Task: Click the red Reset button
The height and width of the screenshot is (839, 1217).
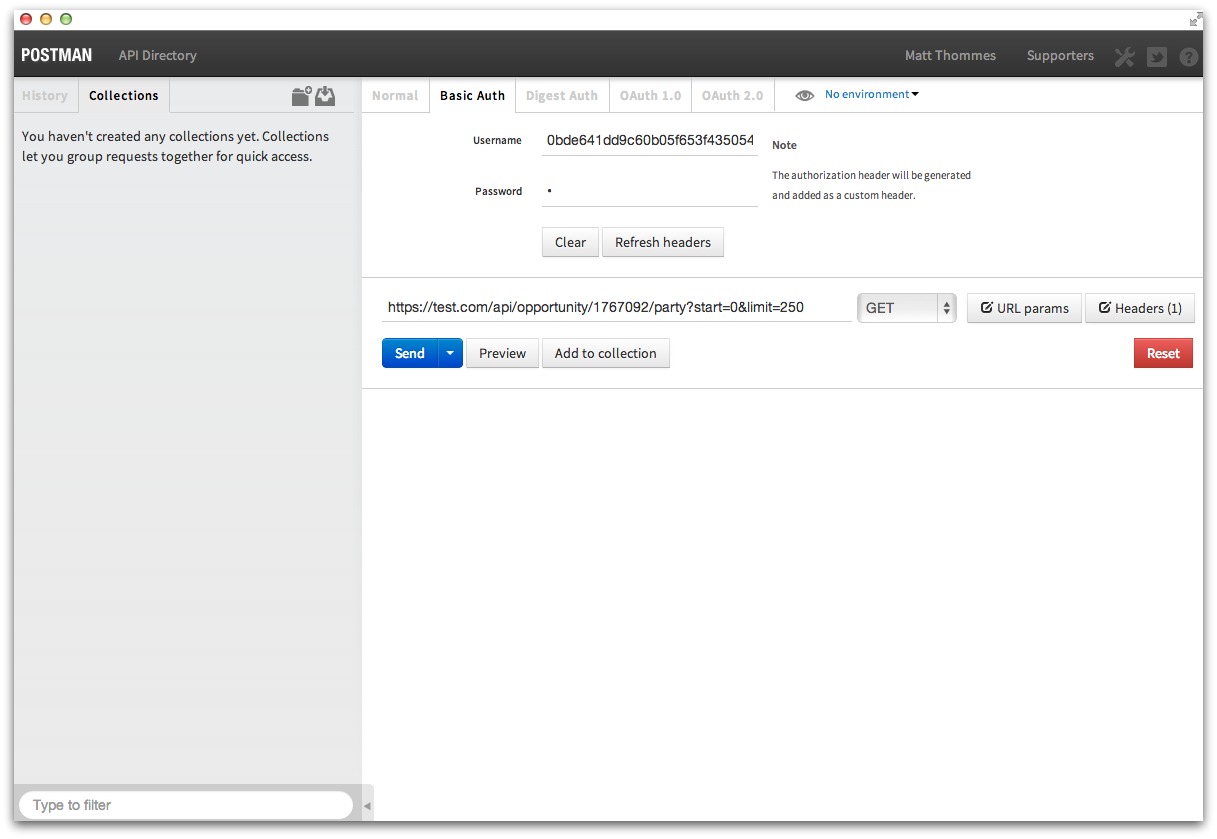Action: pos(1163,353)
